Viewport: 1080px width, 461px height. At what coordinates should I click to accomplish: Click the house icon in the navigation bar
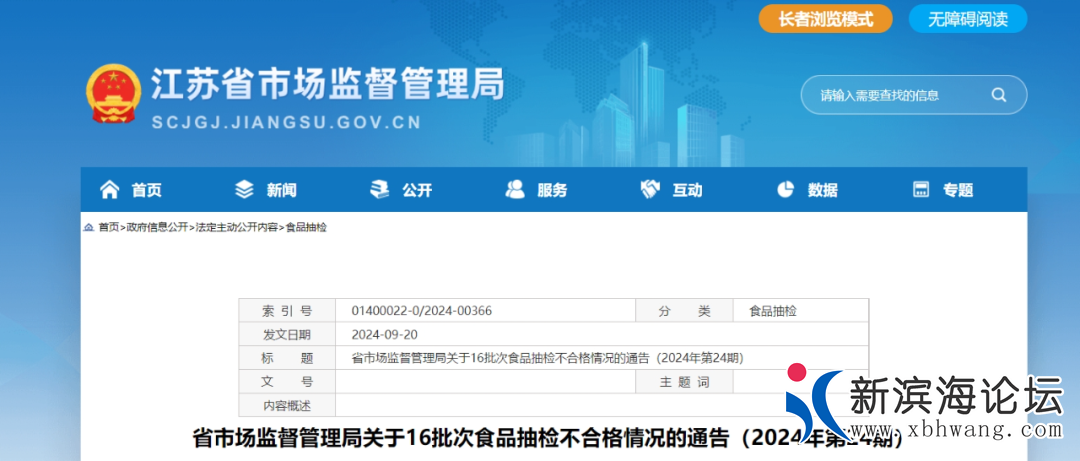click(108, 190)
